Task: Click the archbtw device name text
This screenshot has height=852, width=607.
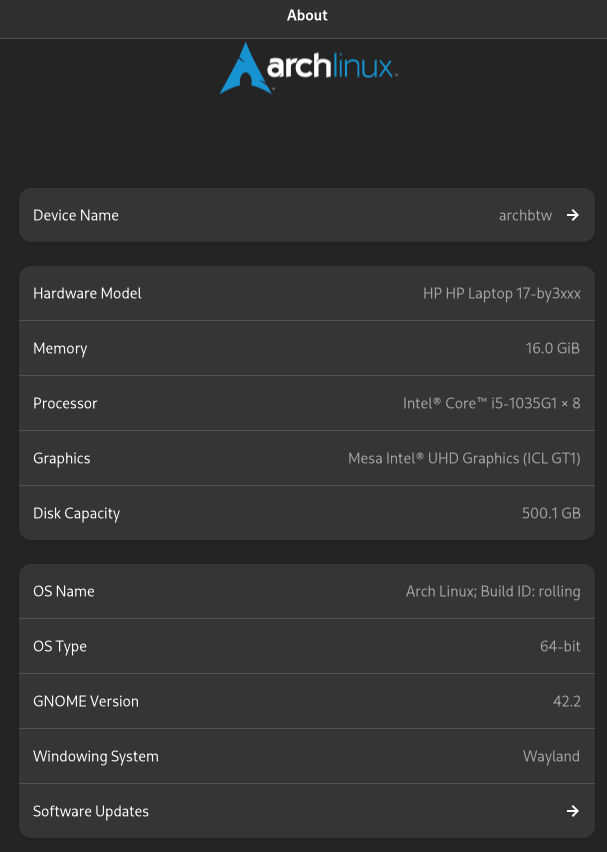Action: (525, 215)
